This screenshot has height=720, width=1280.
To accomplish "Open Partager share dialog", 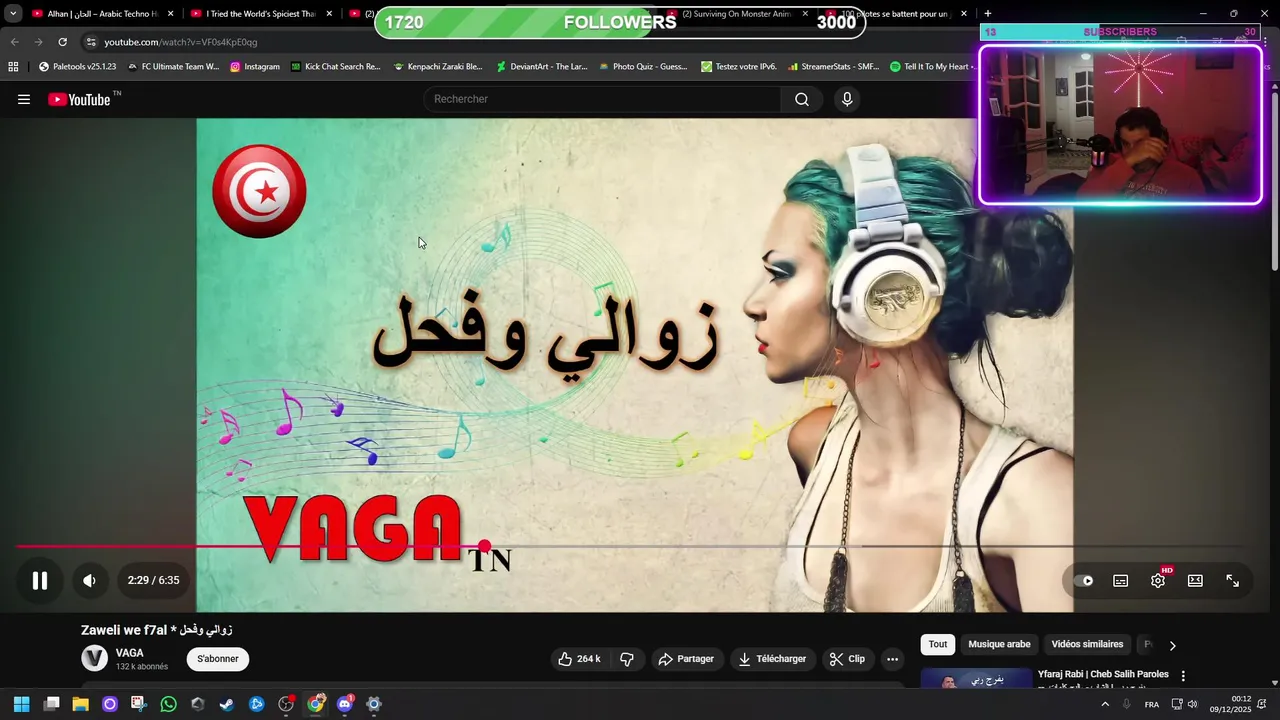I will (x=686, y=659).
